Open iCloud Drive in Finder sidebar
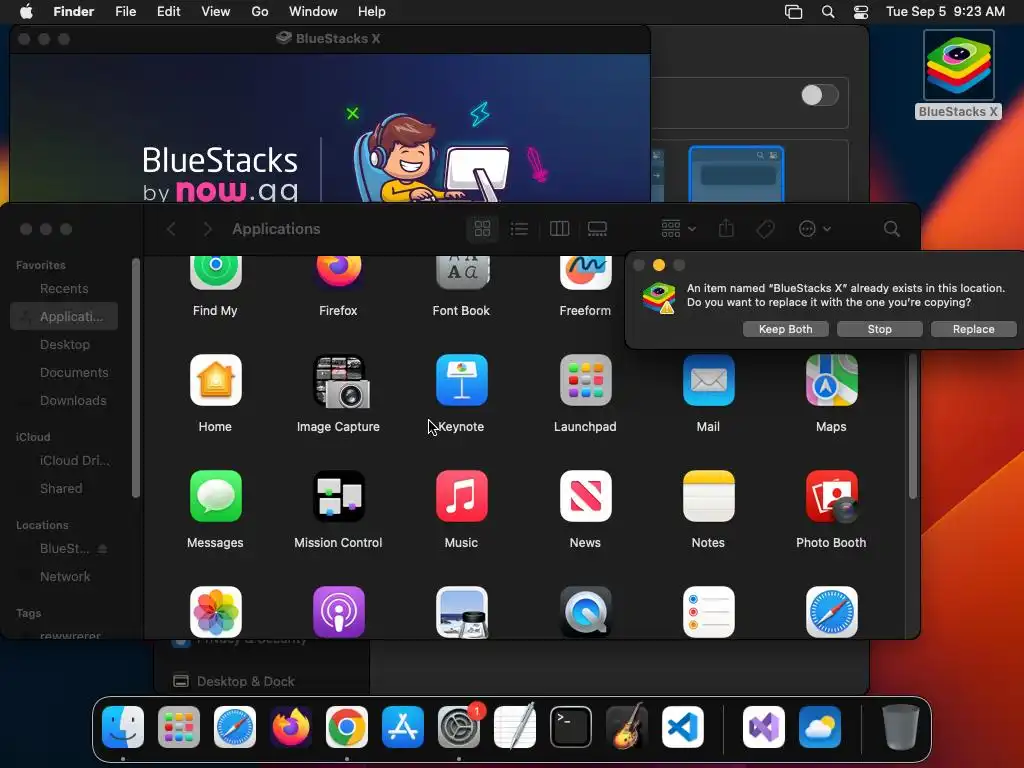 (x=74, y=460)
